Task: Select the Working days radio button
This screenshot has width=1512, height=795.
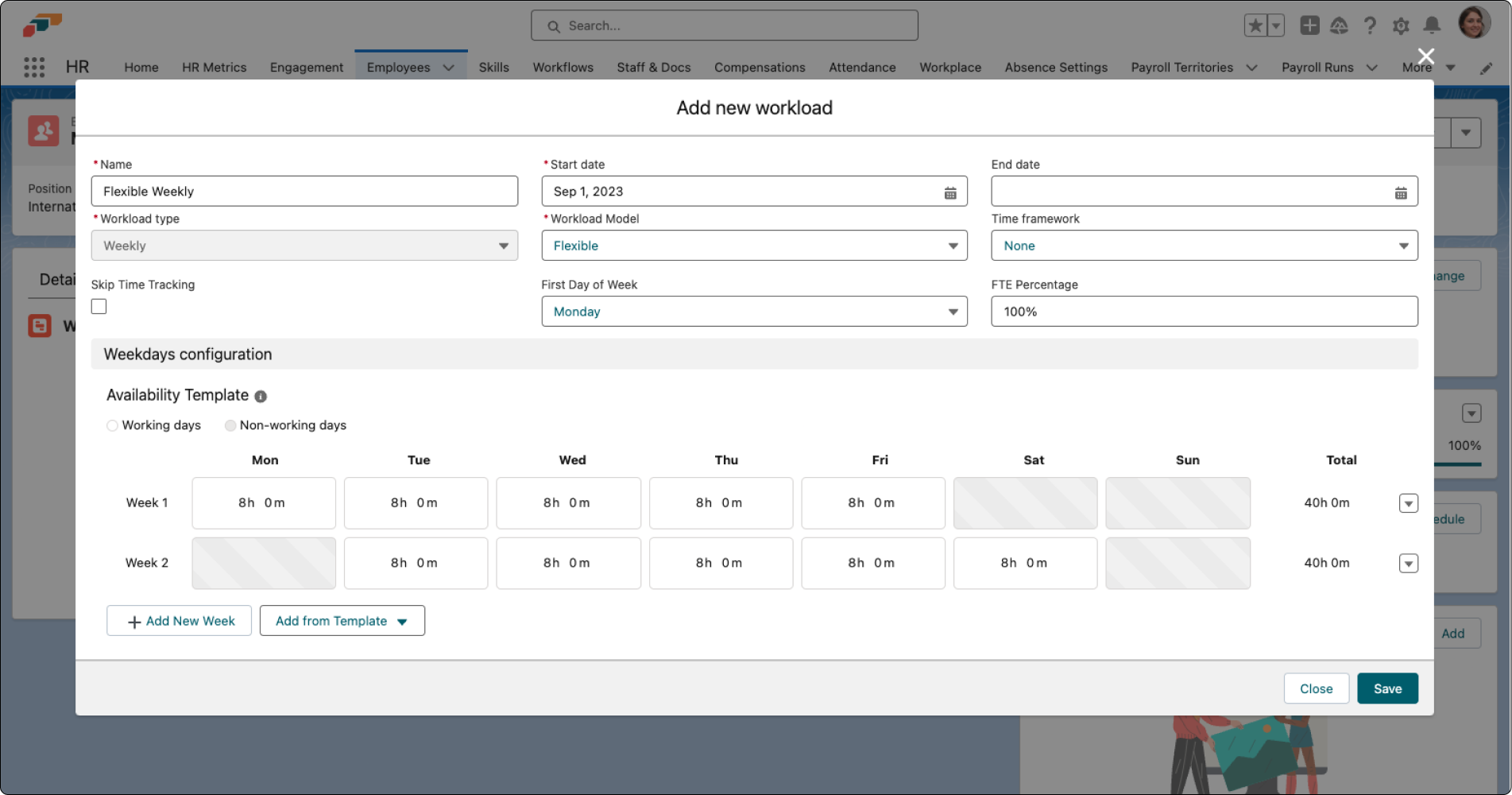Action: click(x=113, y=426)
